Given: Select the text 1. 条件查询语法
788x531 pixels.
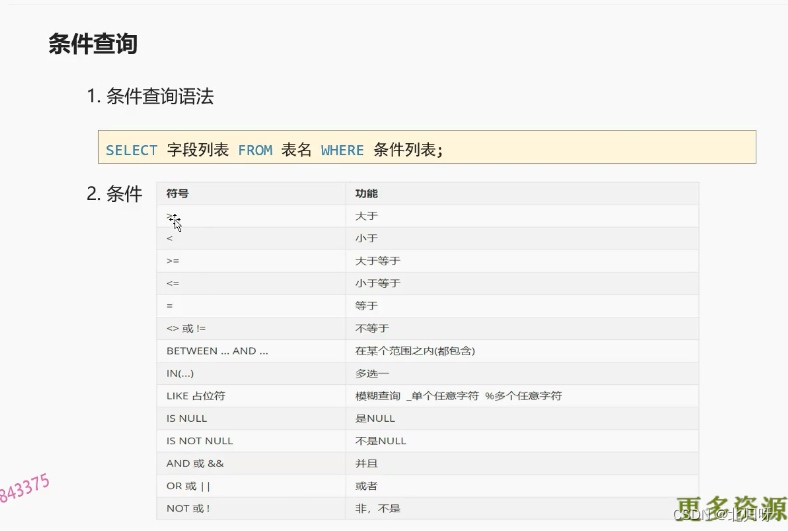Looking at the screenshot, I should point(150,96).
